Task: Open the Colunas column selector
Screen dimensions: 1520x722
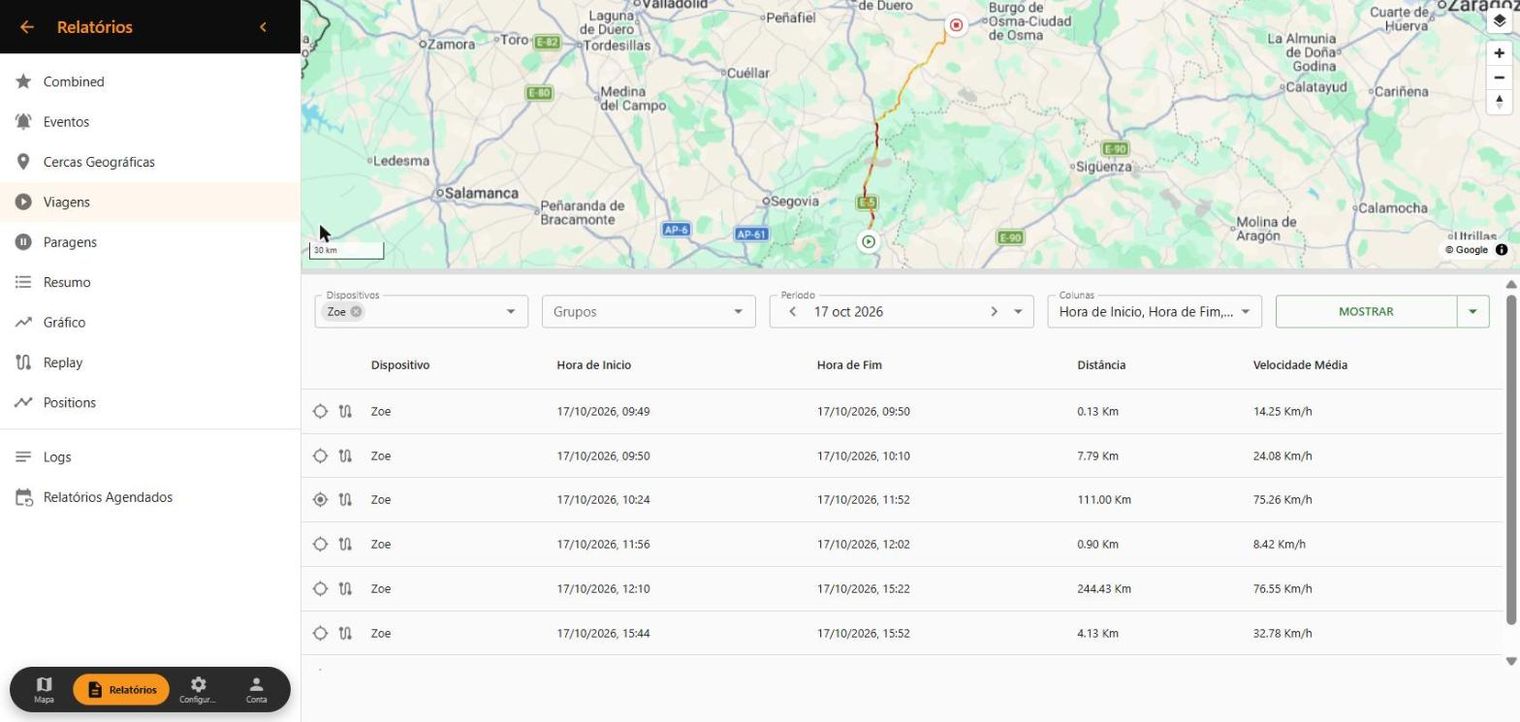Action: click(x=1154, y=312)
